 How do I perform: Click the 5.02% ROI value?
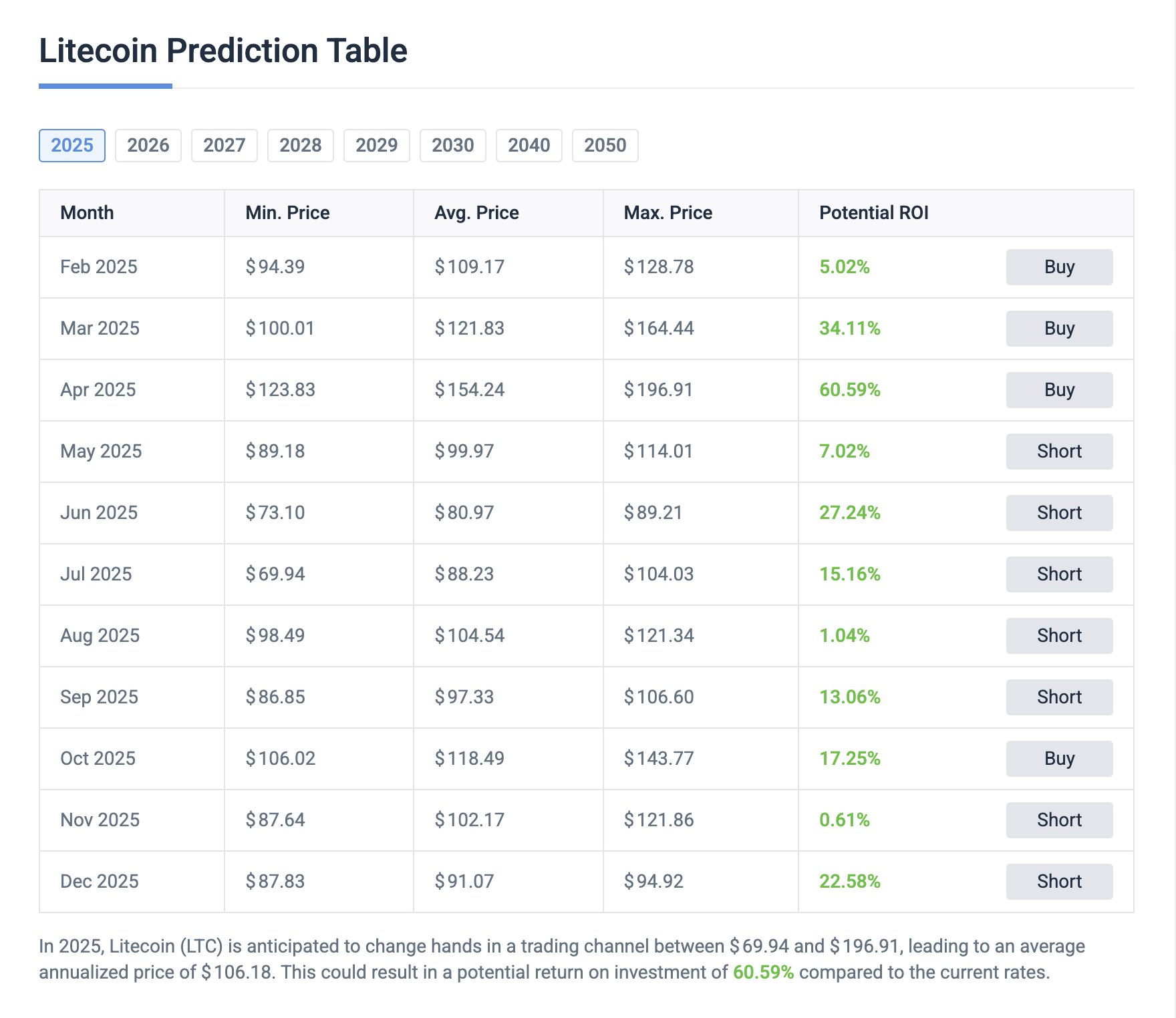845,267
